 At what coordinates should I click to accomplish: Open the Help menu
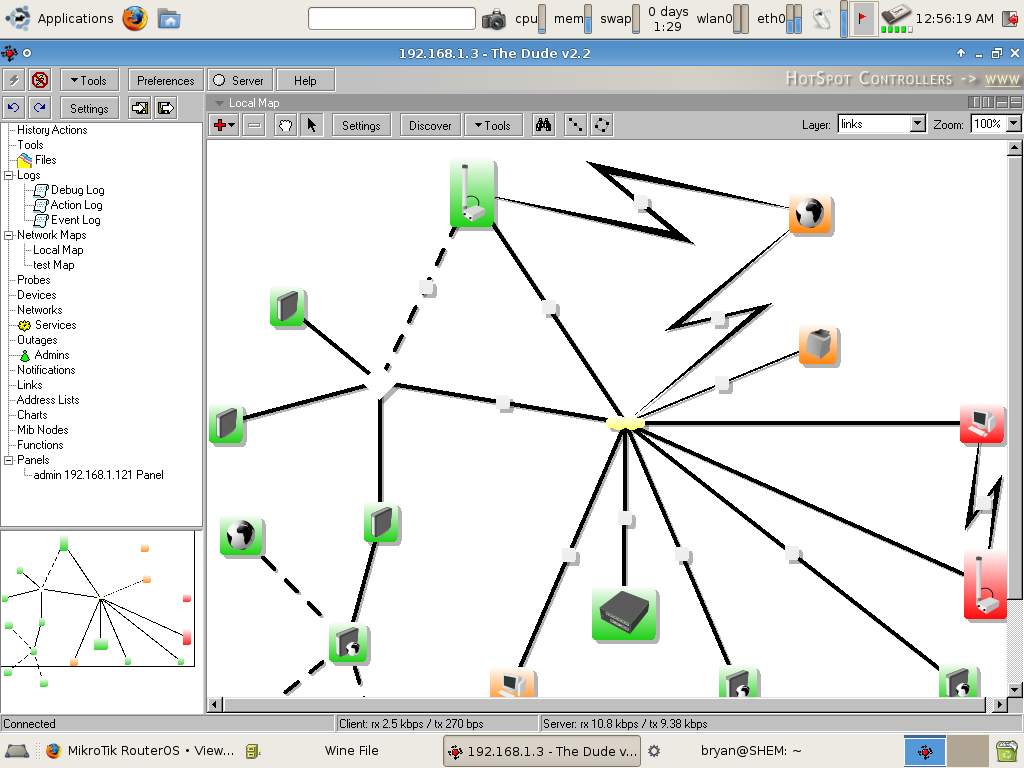coord(305,80)
